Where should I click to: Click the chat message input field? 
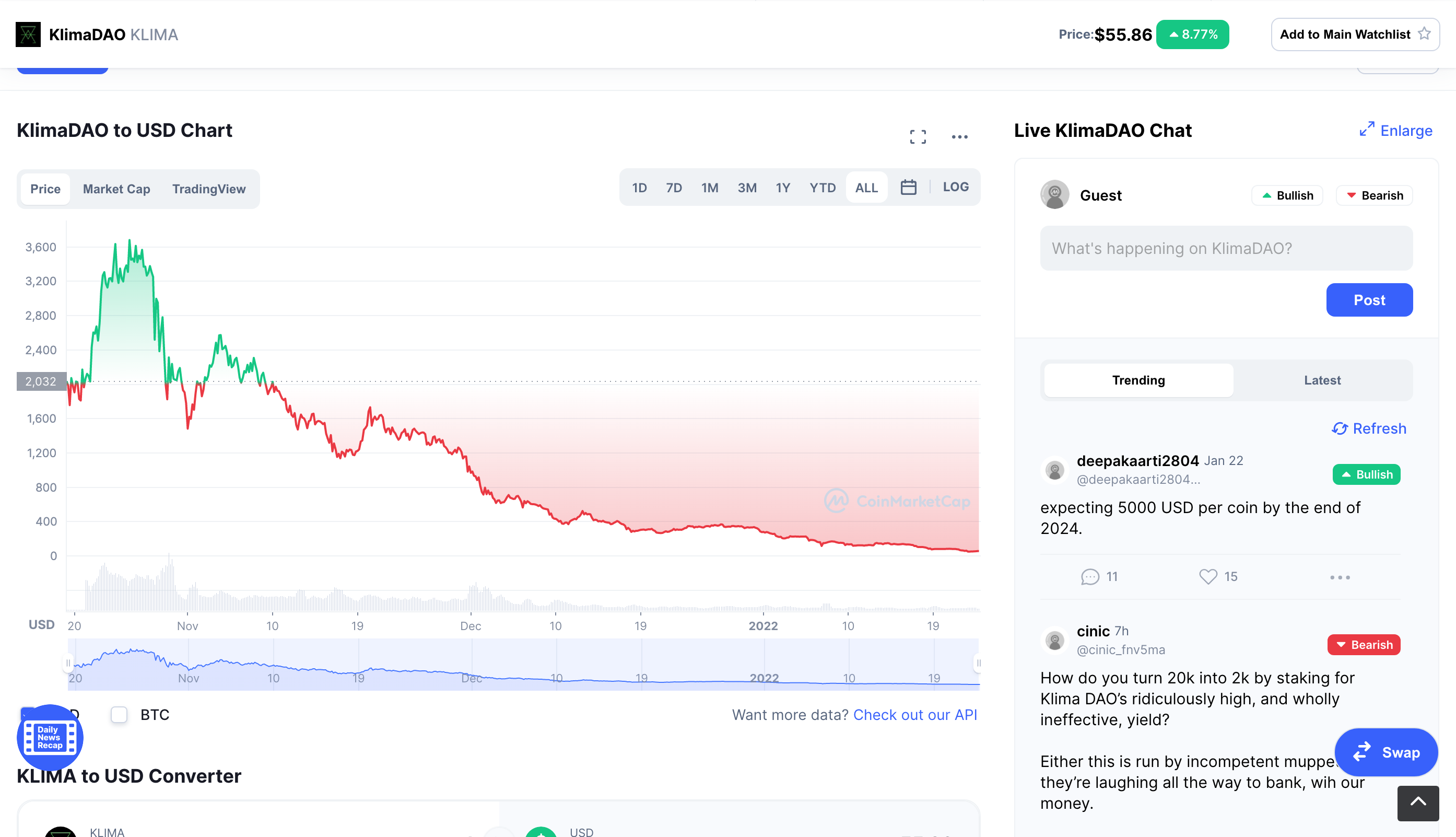point(1226,248)
